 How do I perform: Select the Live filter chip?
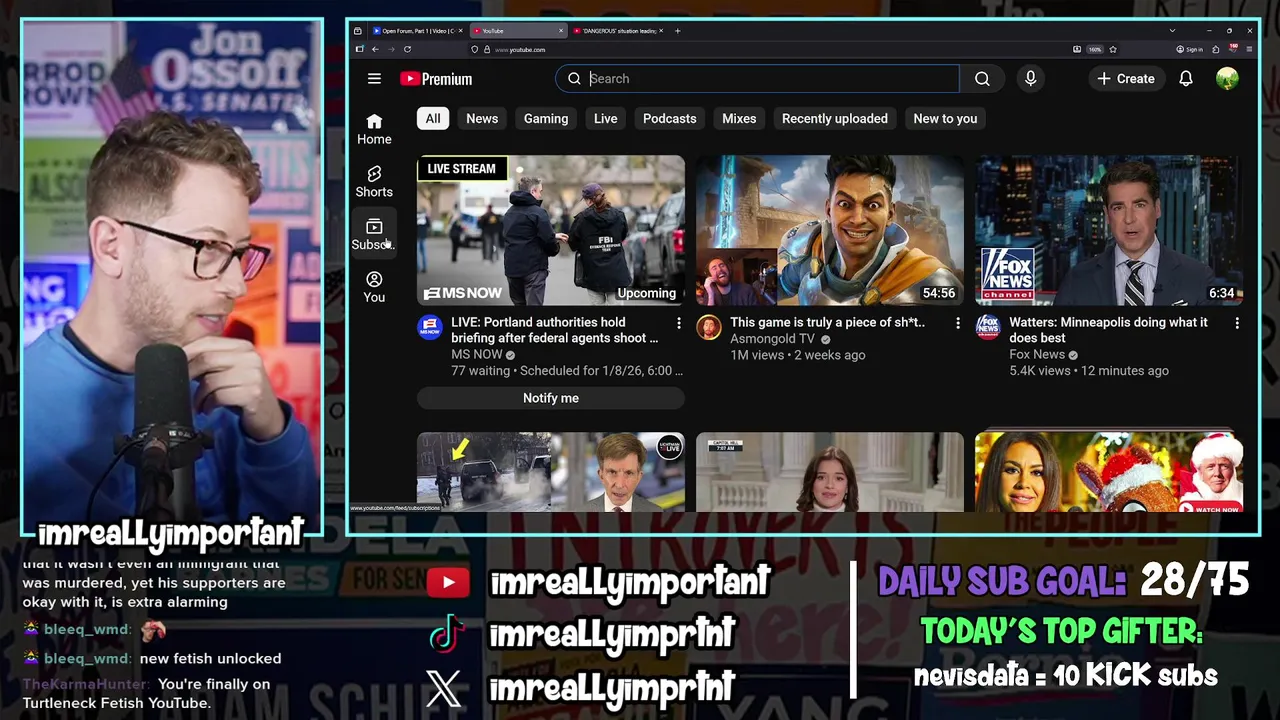tap(606, 119)
